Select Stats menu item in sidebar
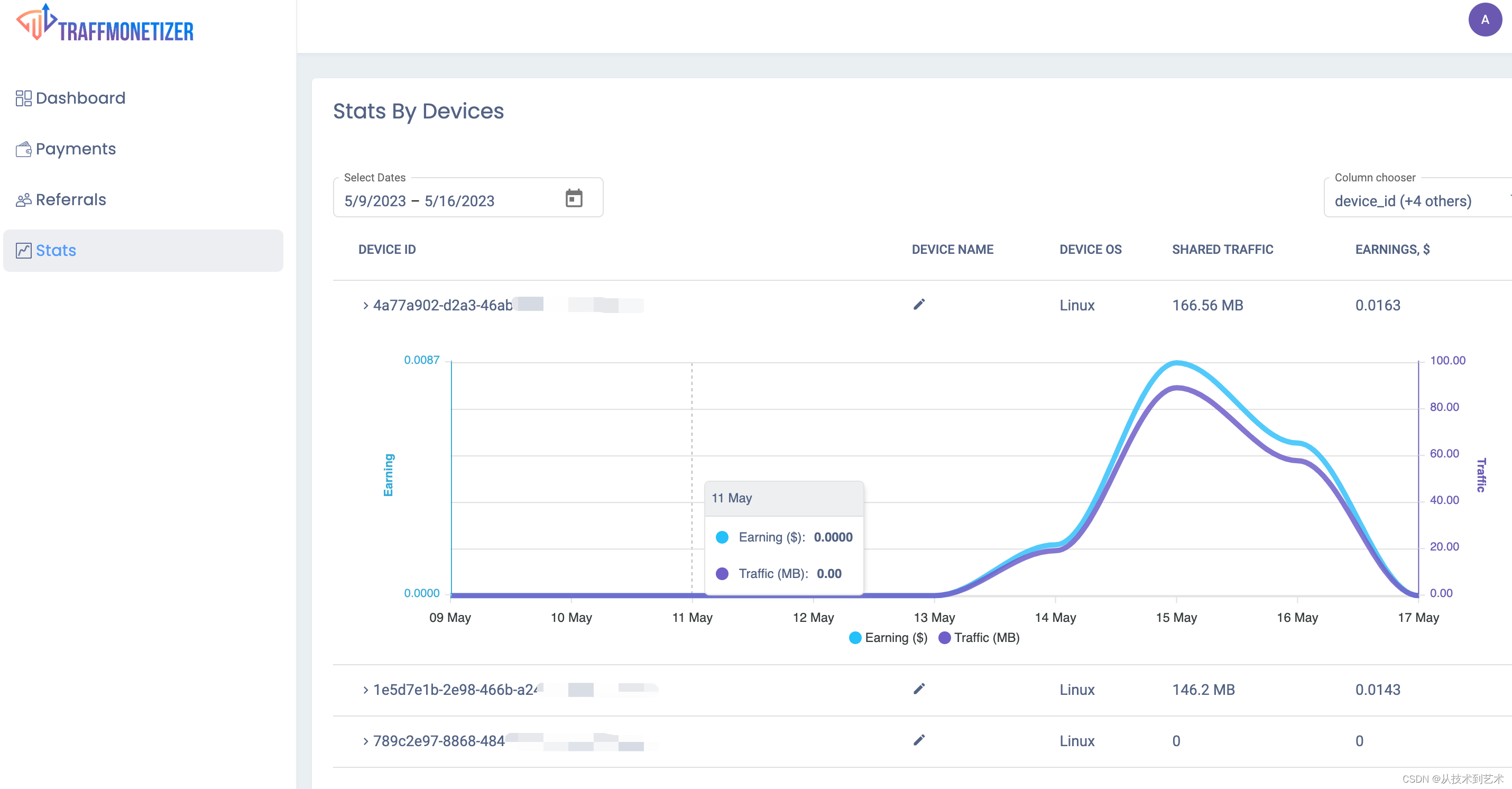 [56, 251]
